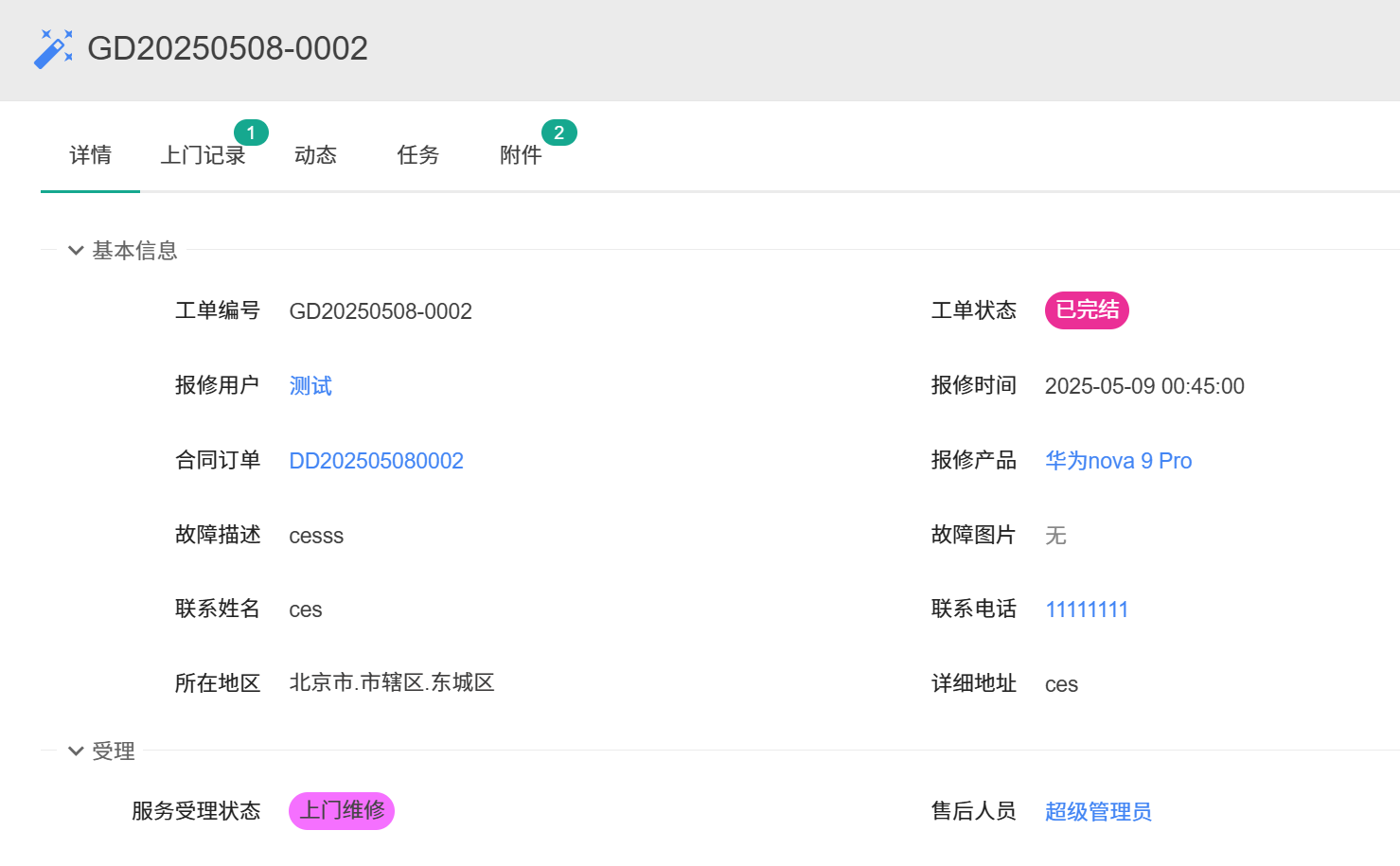Switch to the 动态 tab

[315, 155]
